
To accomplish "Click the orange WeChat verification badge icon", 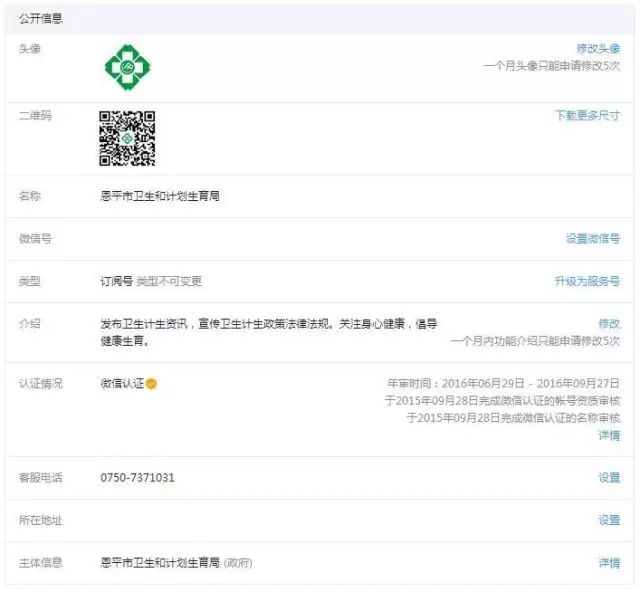I will [151, 384].
